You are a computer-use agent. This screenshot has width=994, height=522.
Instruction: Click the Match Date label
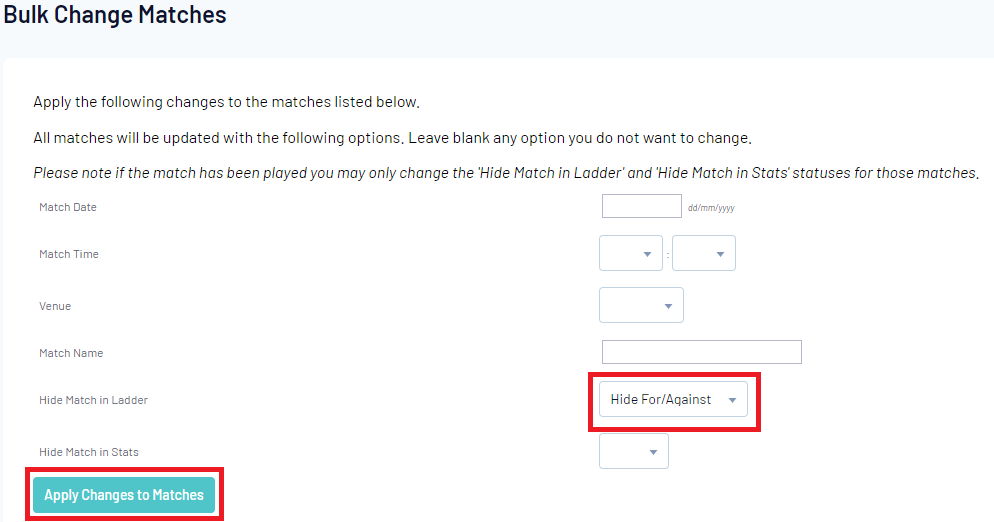68,207
